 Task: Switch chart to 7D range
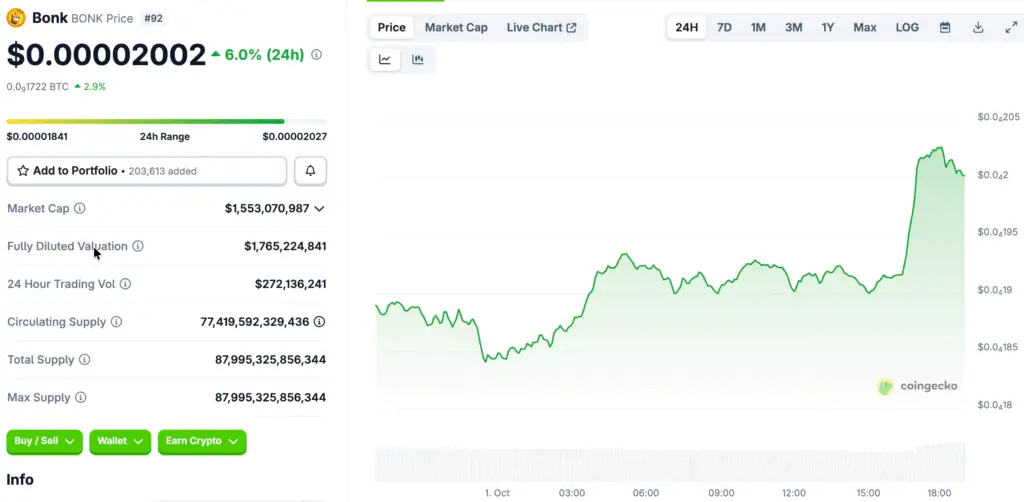[x=724, y=27]
